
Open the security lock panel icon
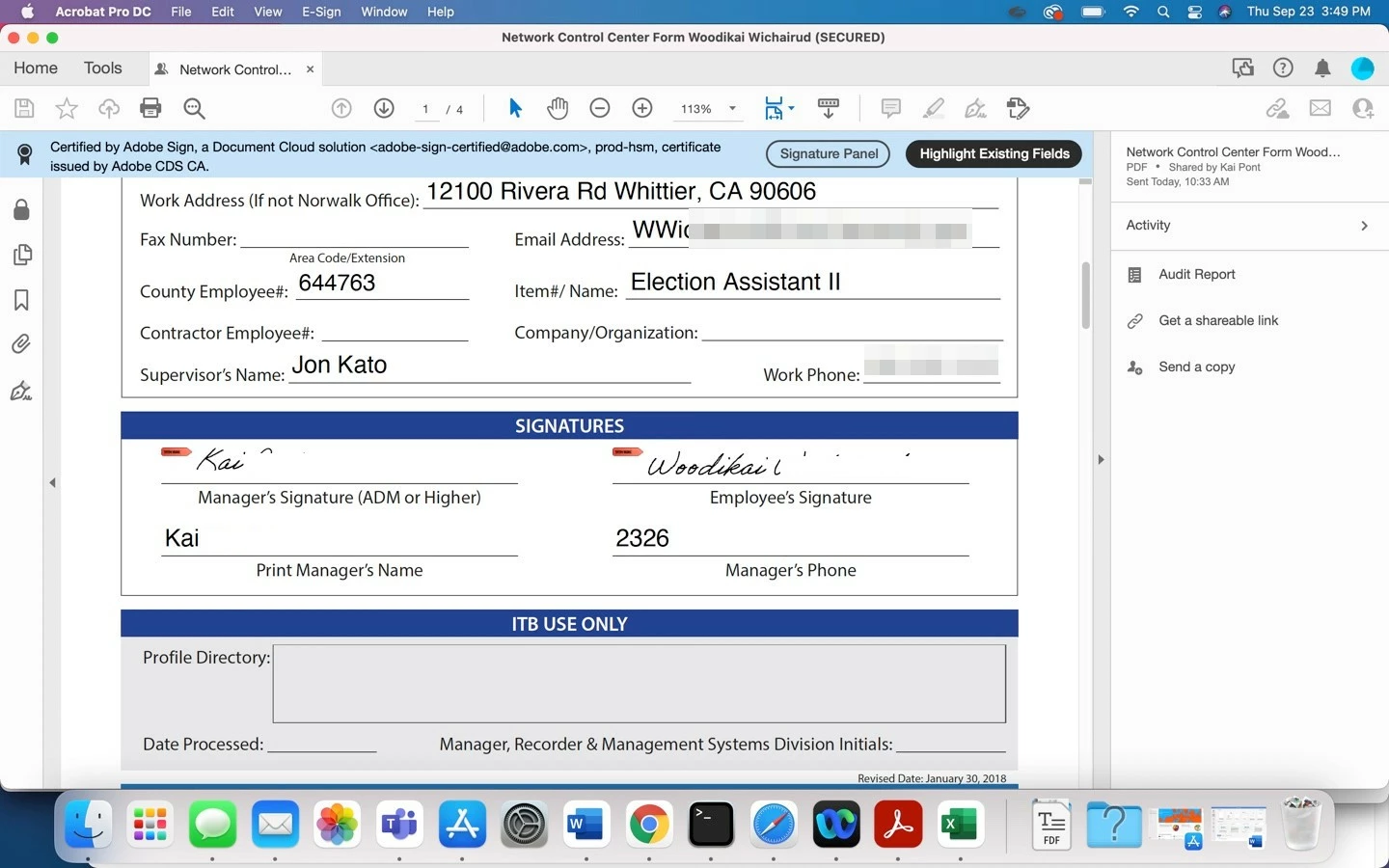pos(21,210)
